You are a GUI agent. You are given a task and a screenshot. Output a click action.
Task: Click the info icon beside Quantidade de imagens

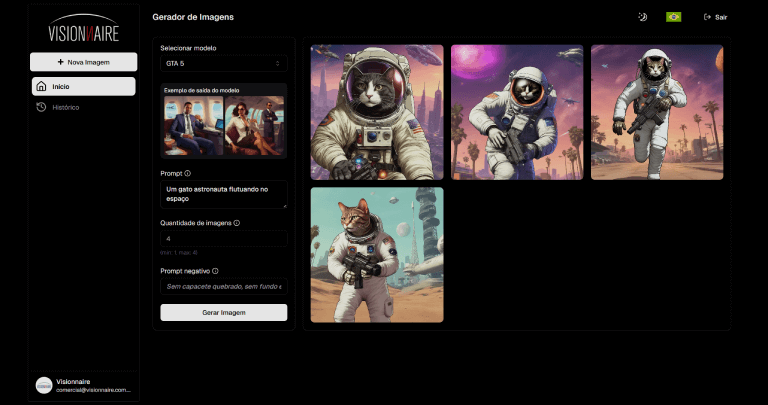point(237,223)
